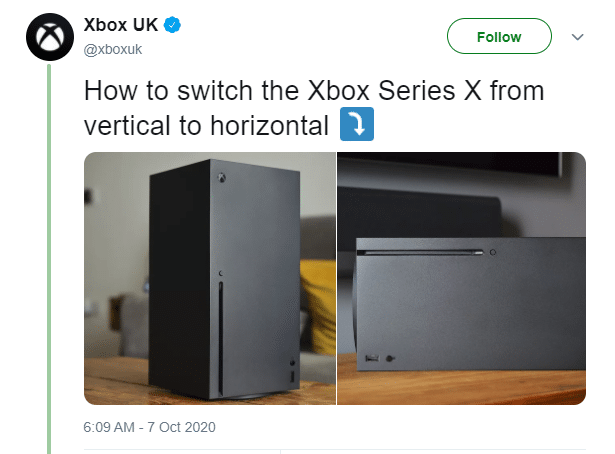The width and height of the screenshot is (615, 454).
Task: Click the blue curved arrow emoji
Action: 357,124
